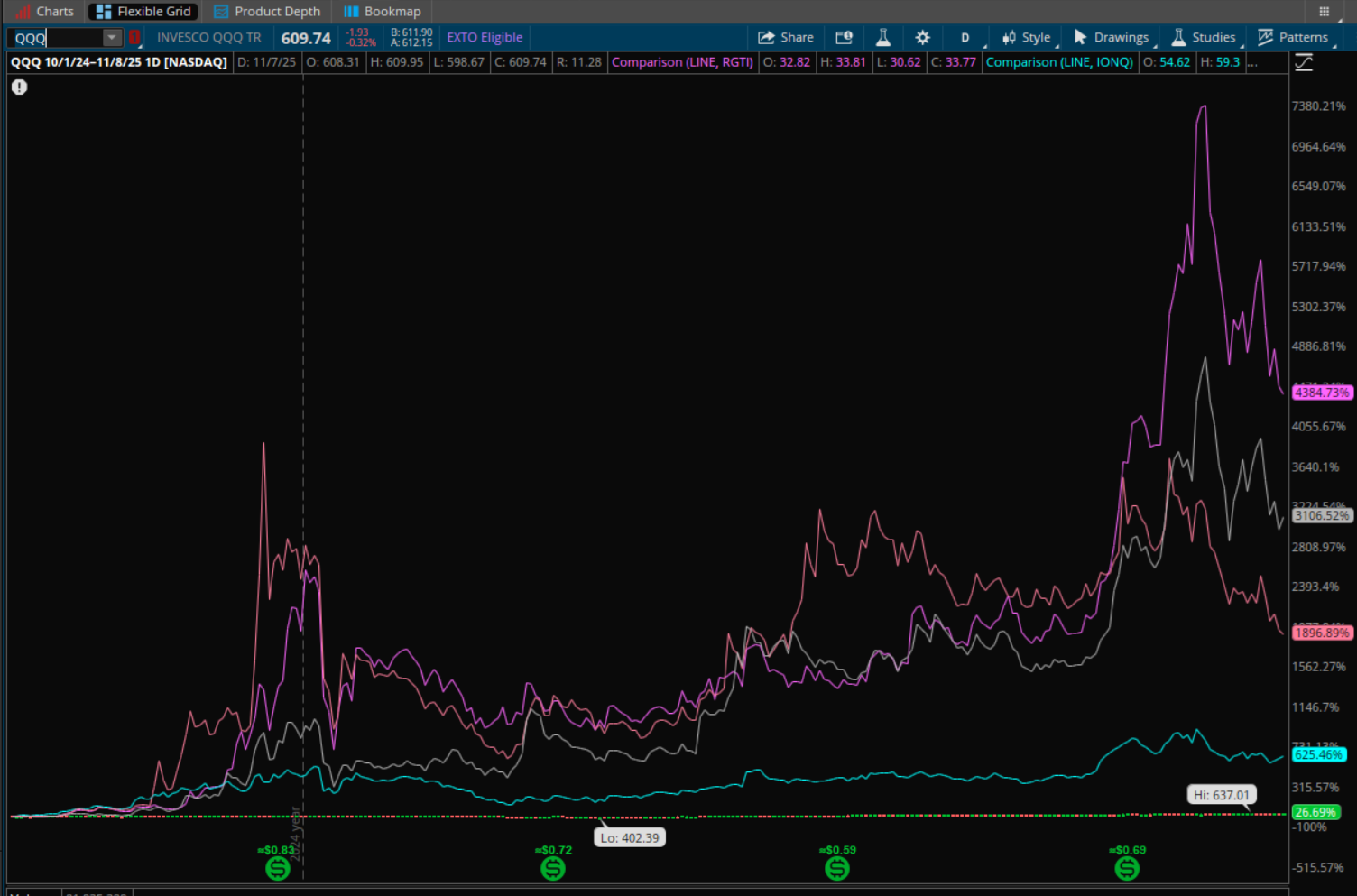Click the calendar alert icon beside Share
Viewport: 1357px width, 896px height.
844,37
